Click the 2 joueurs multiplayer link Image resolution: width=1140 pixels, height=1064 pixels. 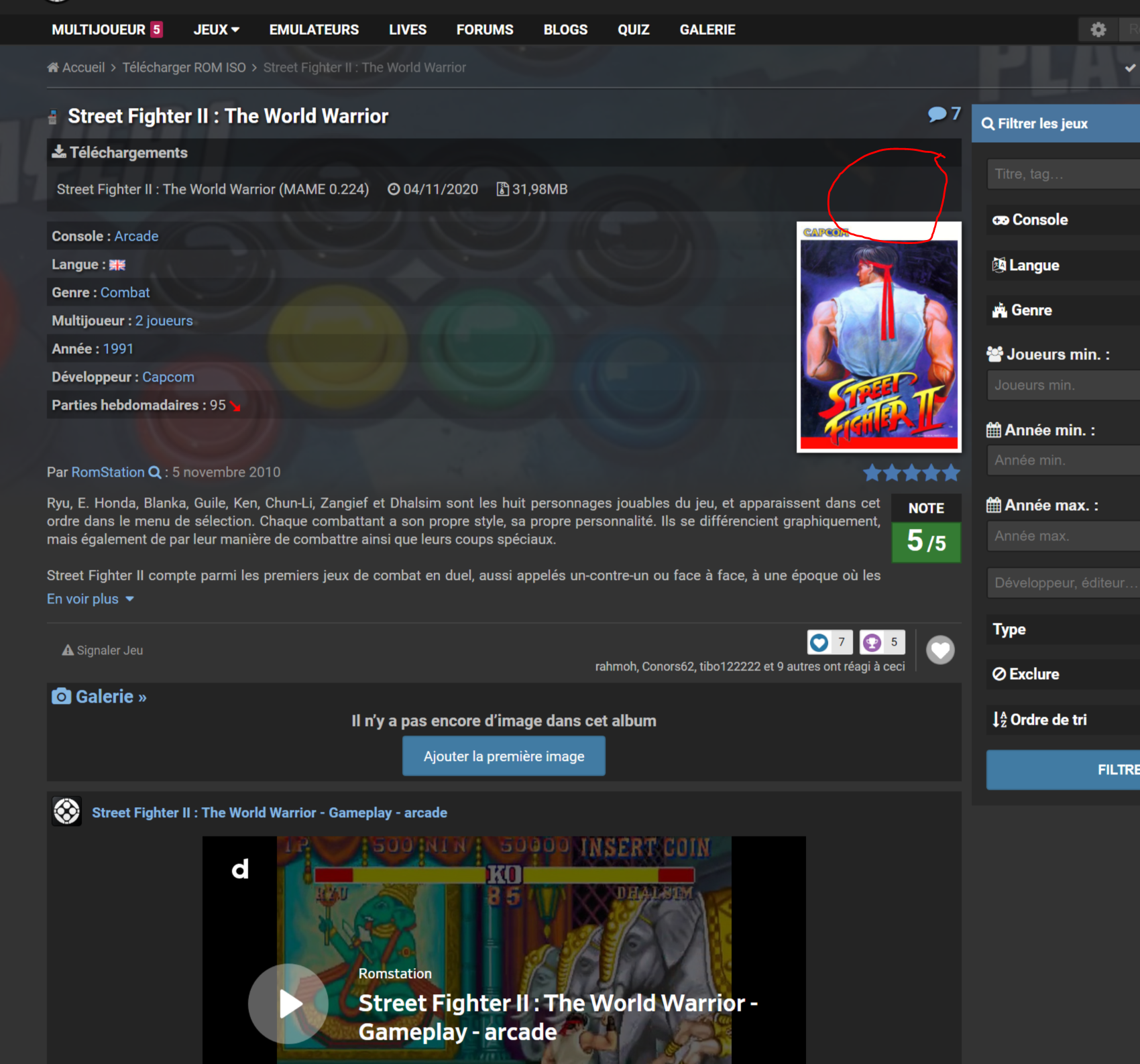[x=164, y=320]
